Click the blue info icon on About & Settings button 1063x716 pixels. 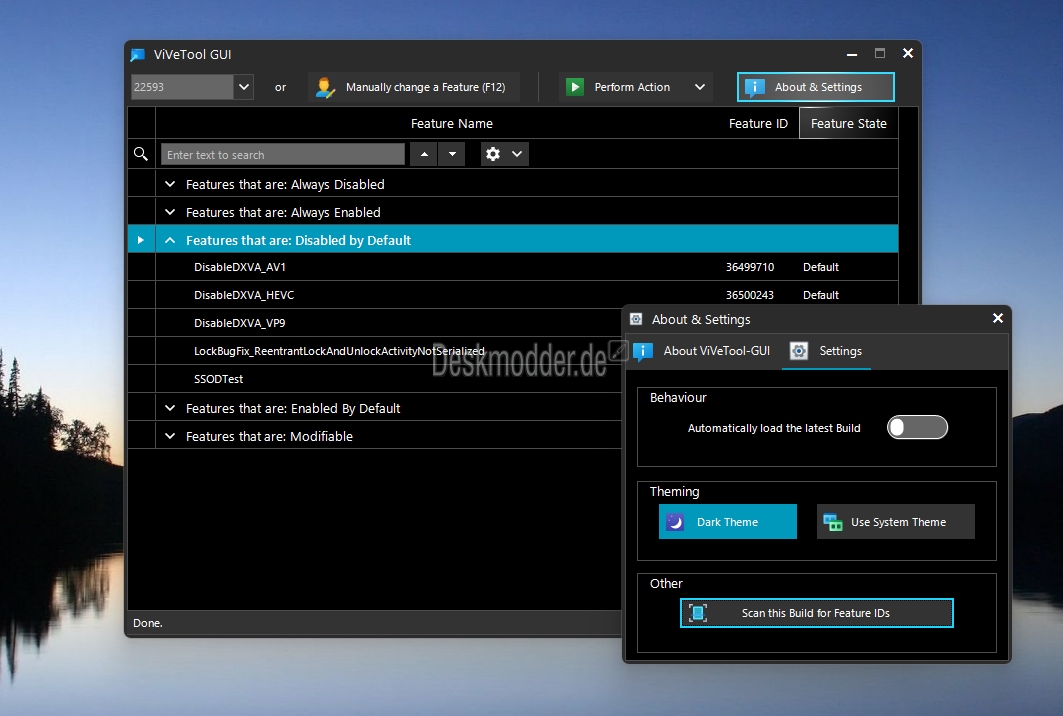click(755, 87)
